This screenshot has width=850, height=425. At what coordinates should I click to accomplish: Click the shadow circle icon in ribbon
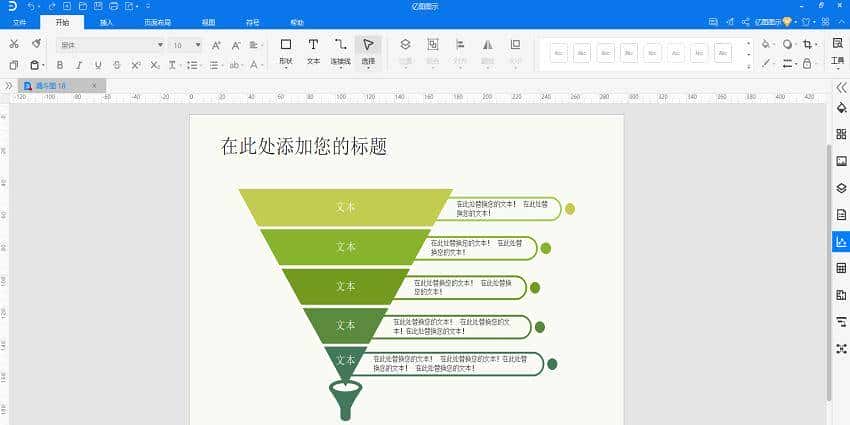point(787,44)
